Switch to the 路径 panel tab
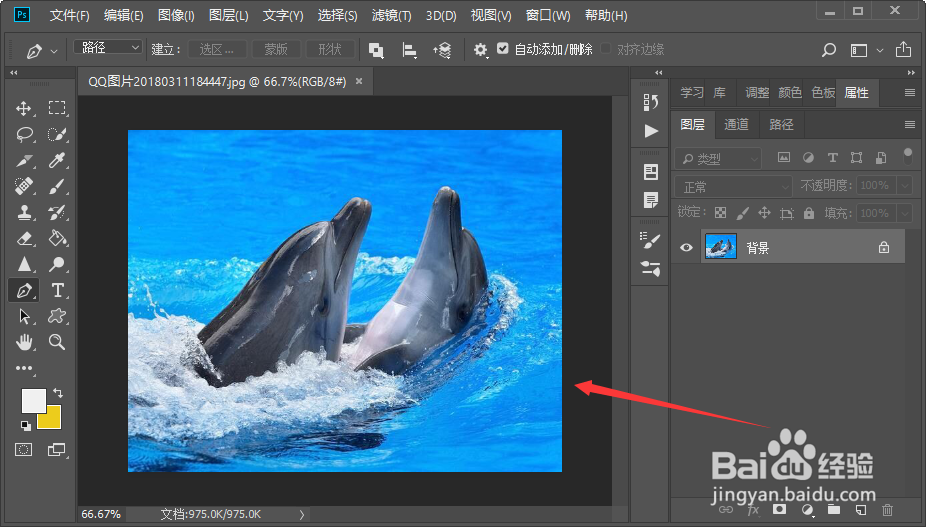The image size is (926, 527). 781,124
